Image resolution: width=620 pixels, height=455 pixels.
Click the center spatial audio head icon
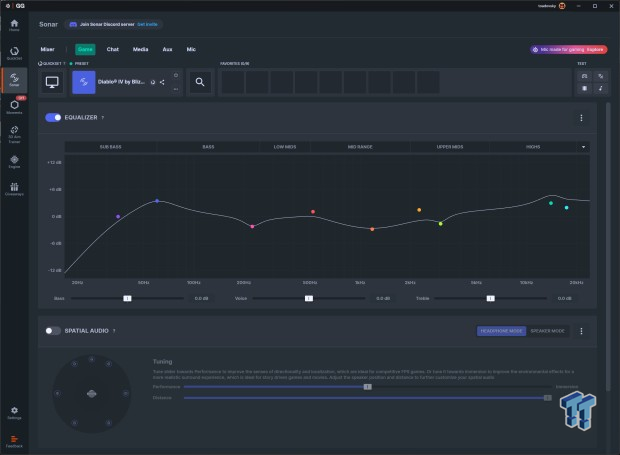(x=91, y=394)
